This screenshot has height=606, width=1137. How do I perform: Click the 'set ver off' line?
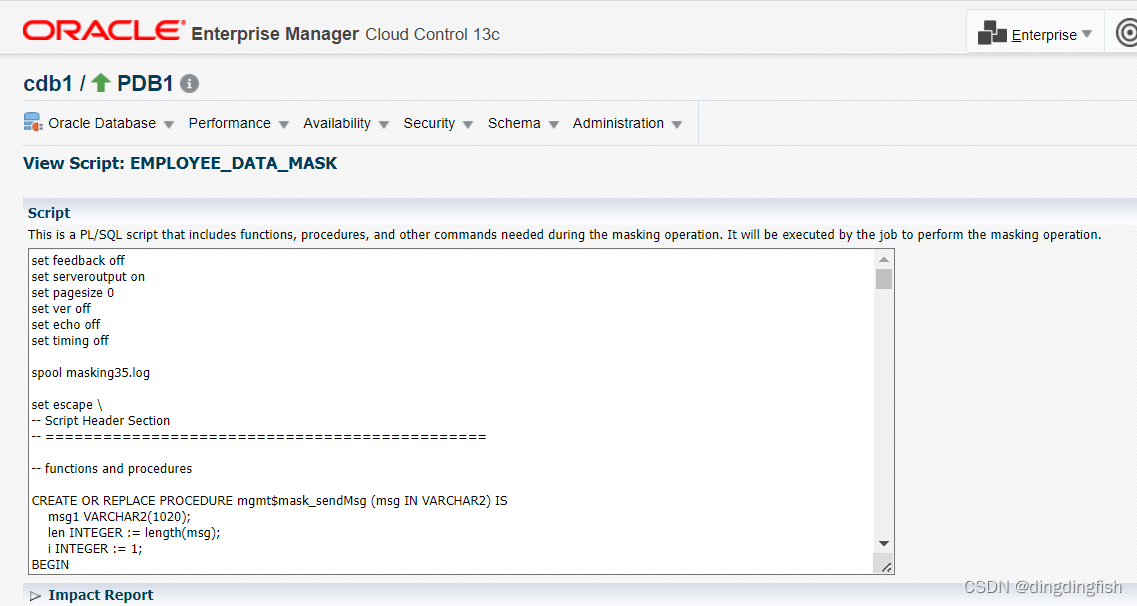pos(61,309)
